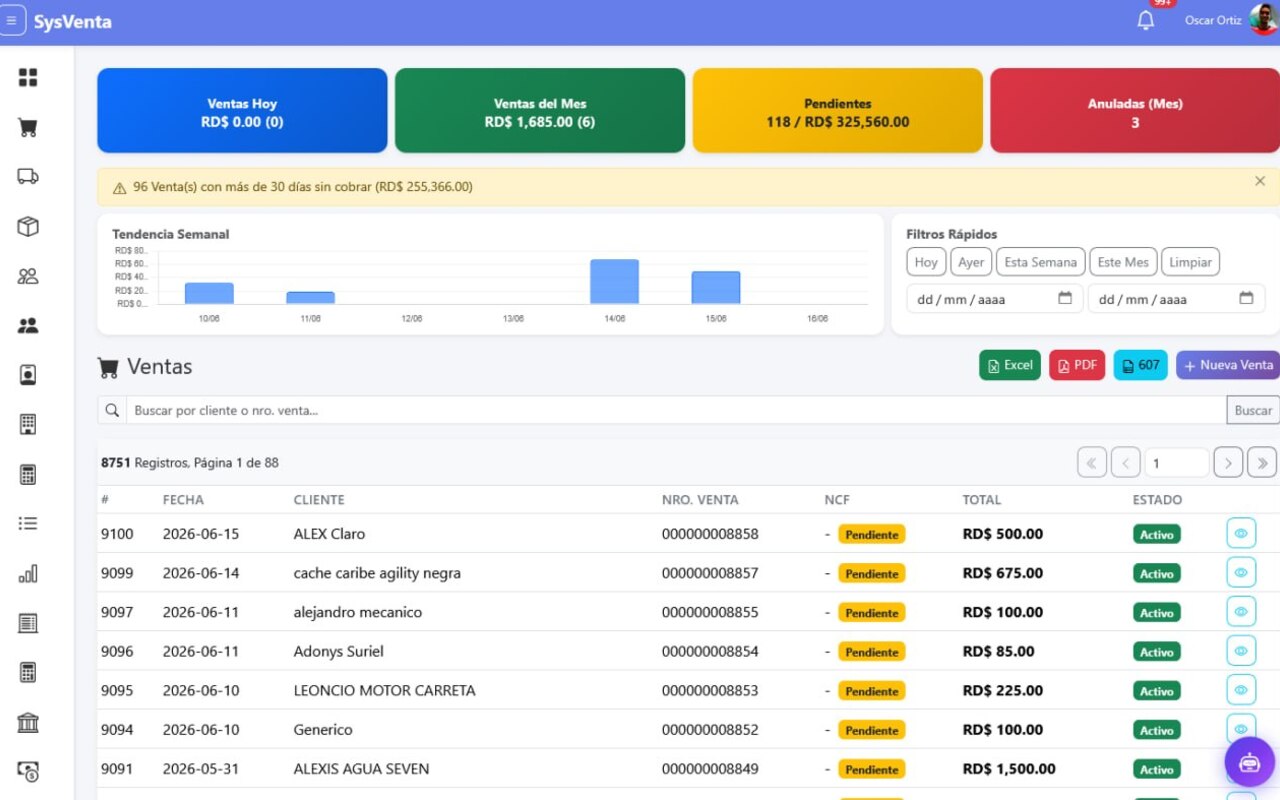Click calculator icon between building and list icons
1280x800 pixels.
pos(28,474)
